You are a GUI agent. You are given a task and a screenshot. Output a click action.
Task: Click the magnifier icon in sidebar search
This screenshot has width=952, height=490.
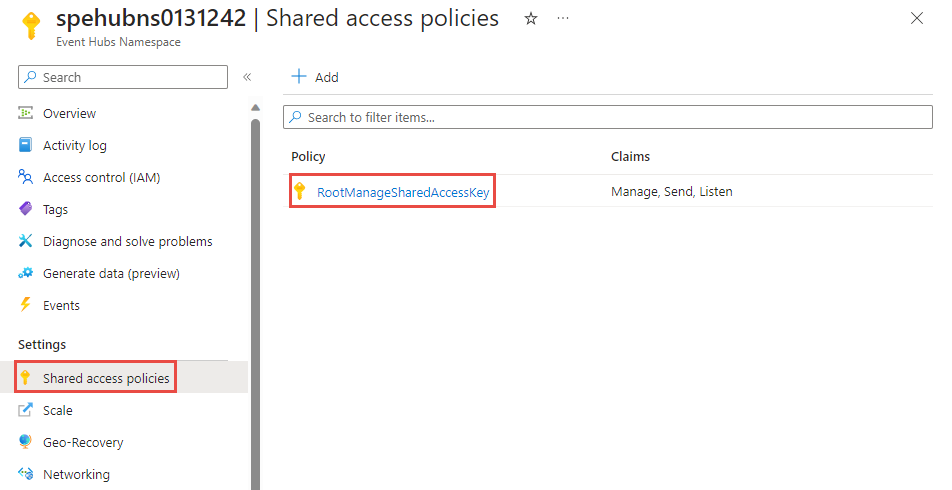(30, 77)
